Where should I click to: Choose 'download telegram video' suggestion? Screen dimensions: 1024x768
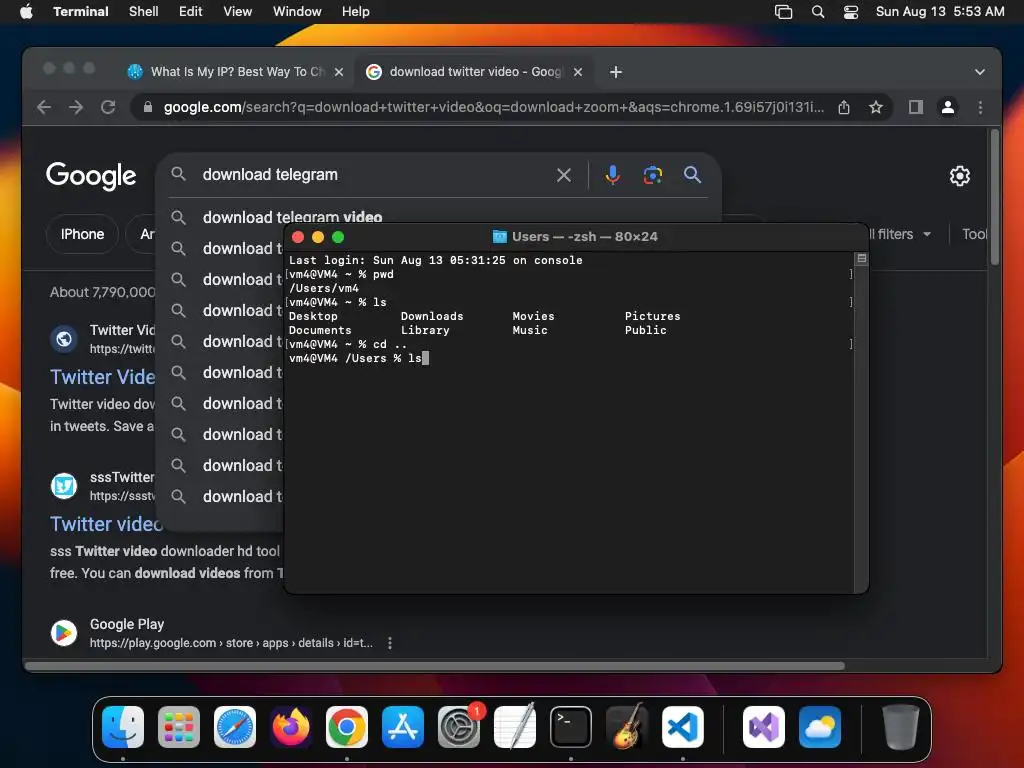pyautogui.click(x=293, y=217)
